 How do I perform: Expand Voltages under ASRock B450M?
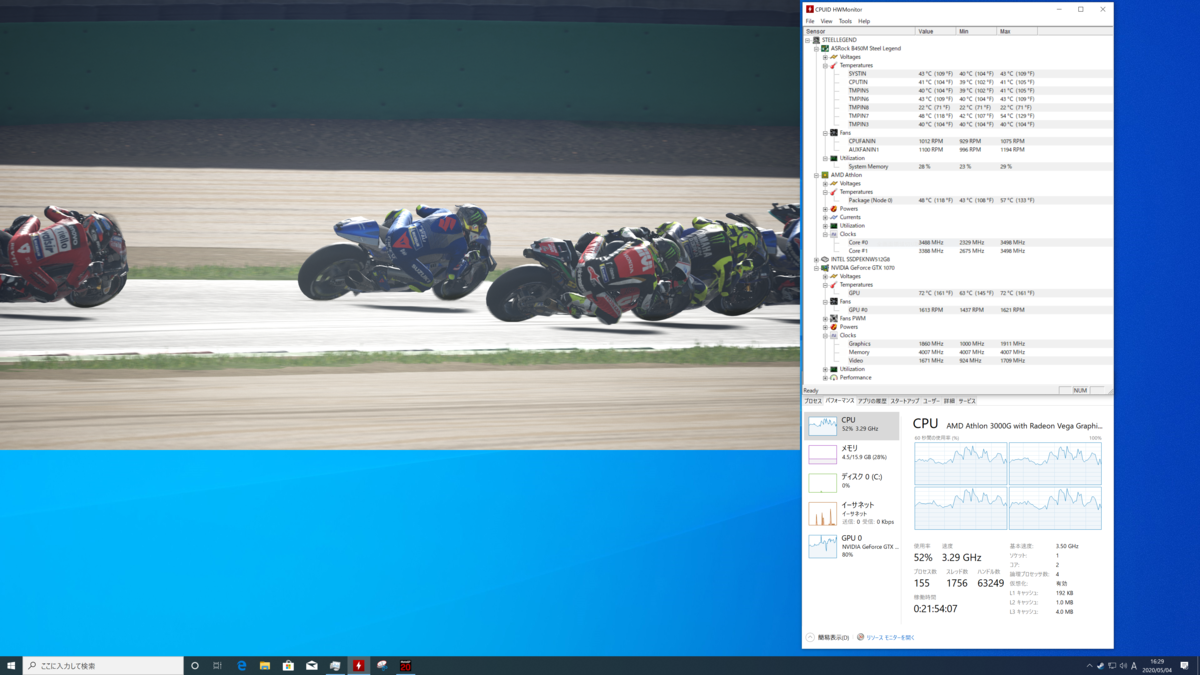pyautogui.click(x=825, y=57)
